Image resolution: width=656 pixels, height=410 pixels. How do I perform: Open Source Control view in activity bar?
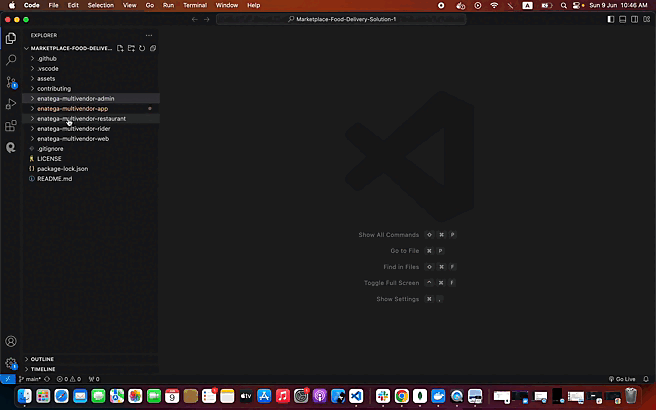[11, 82]
